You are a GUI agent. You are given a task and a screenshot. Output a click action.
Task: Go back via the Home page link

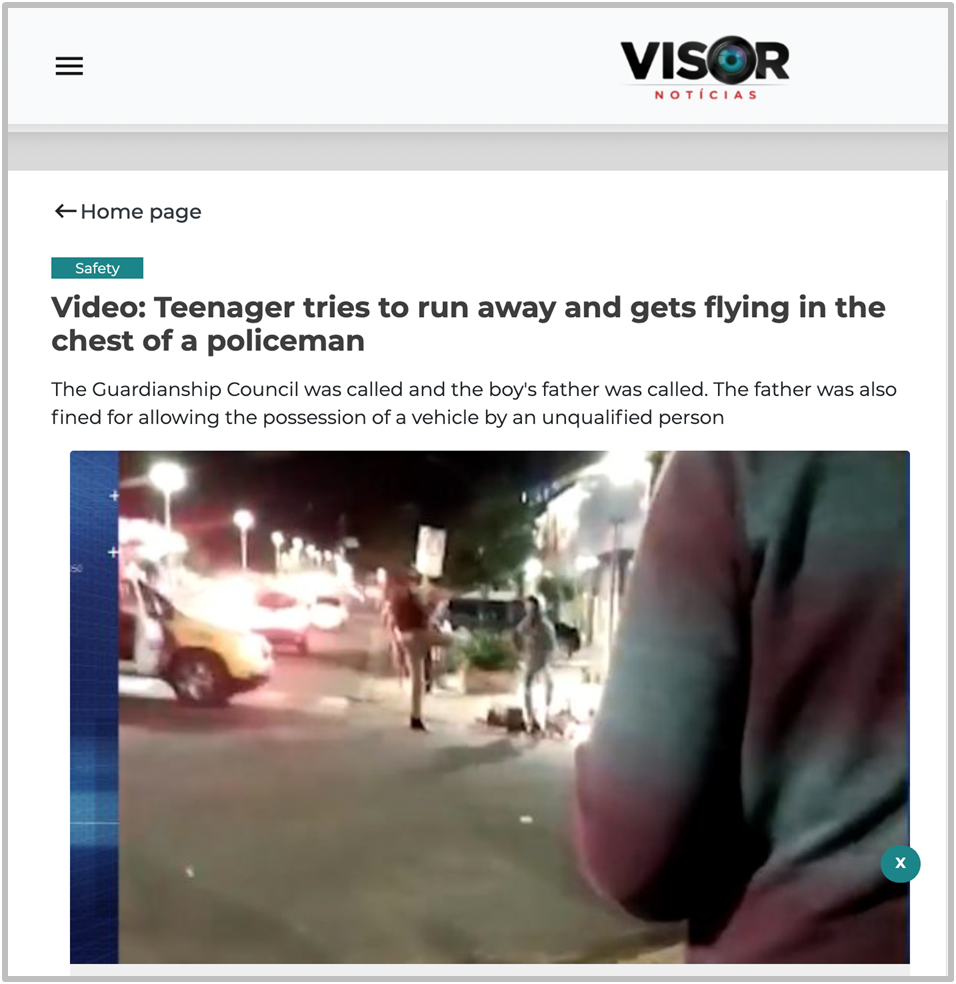[141, 212]
